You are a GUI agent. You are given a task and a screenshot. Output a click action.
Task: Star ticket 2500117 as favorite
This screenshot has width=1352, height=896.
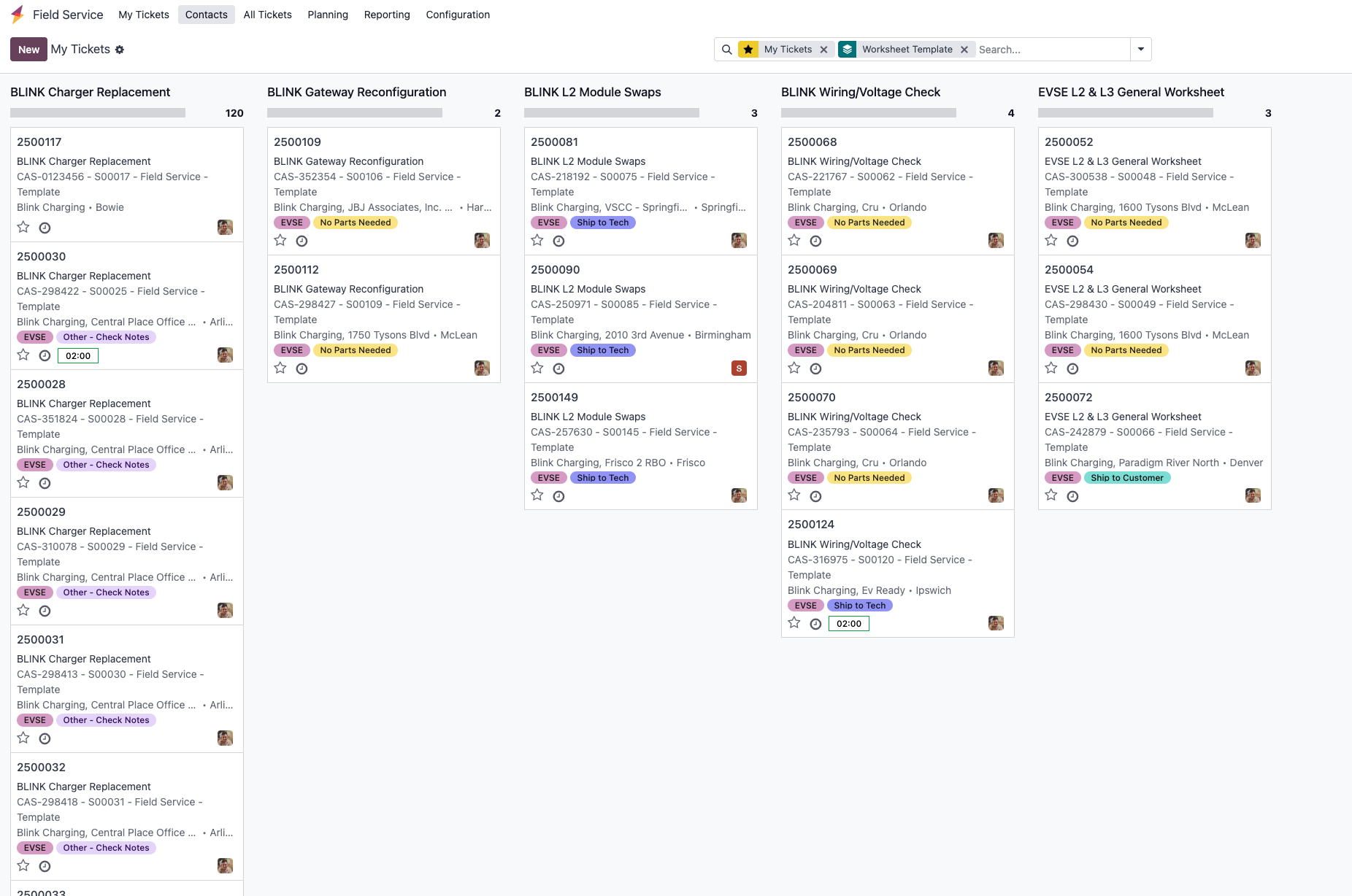[x=23, y=227]
